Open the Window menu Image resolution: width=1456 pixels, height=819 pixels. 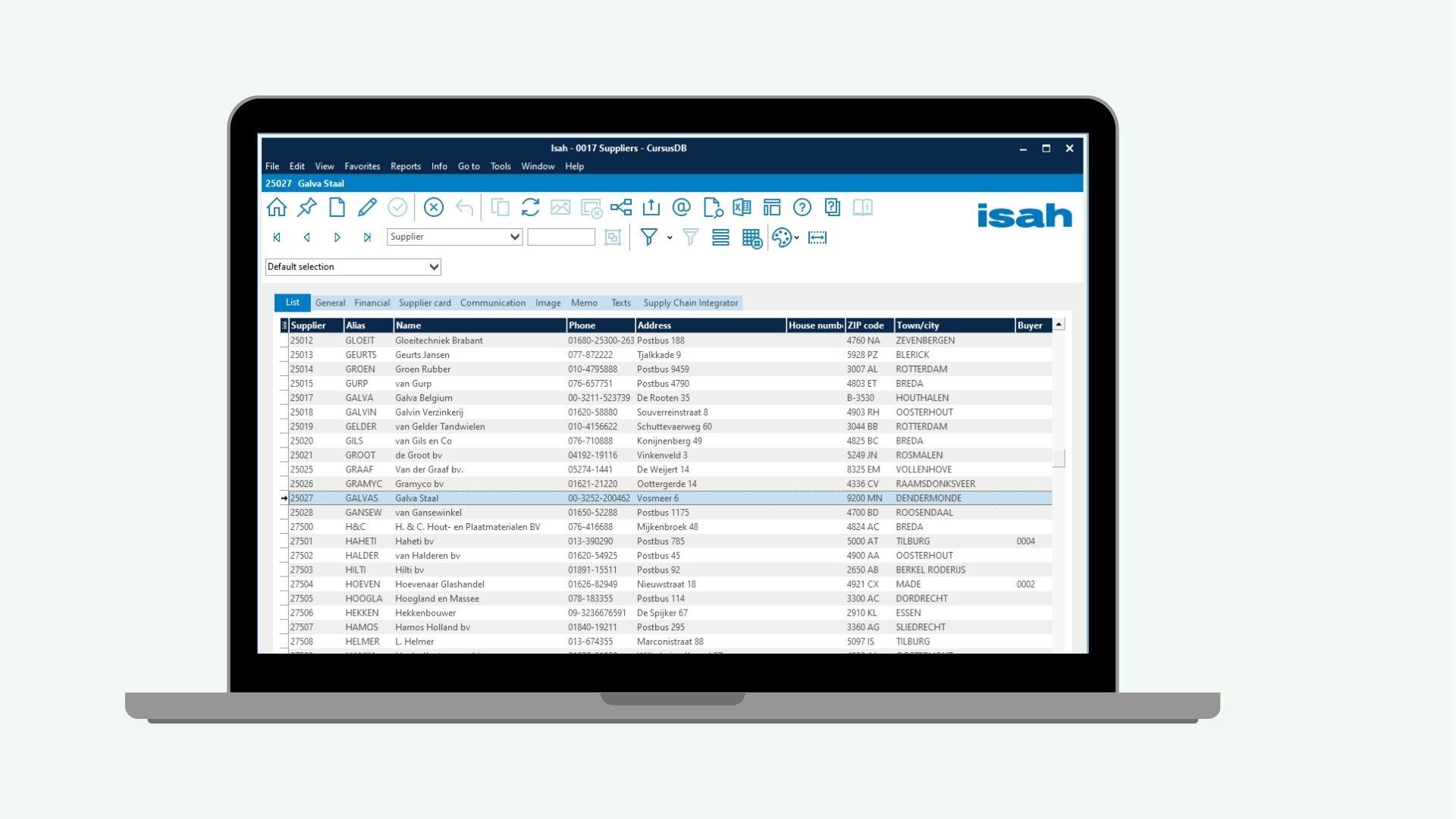538,166
